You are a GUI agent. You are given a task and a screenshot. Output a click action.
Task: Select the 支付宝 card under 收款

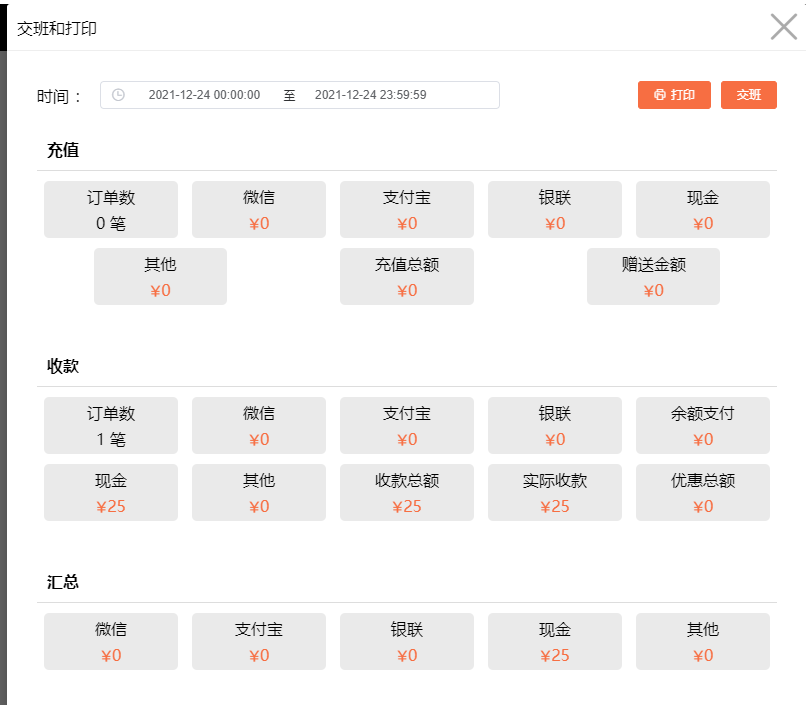coord(407,425)
